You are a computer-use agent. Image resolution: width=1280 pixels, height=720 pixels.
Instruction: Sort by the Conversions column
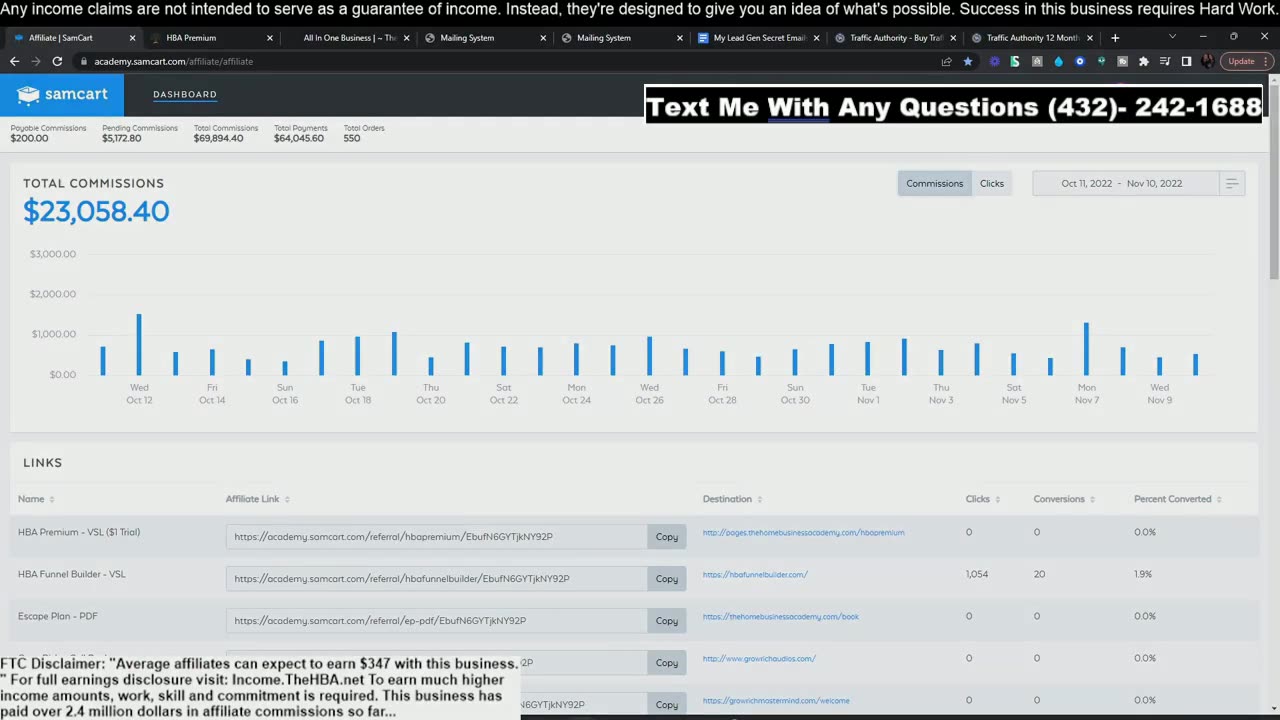pos(1064,499)
